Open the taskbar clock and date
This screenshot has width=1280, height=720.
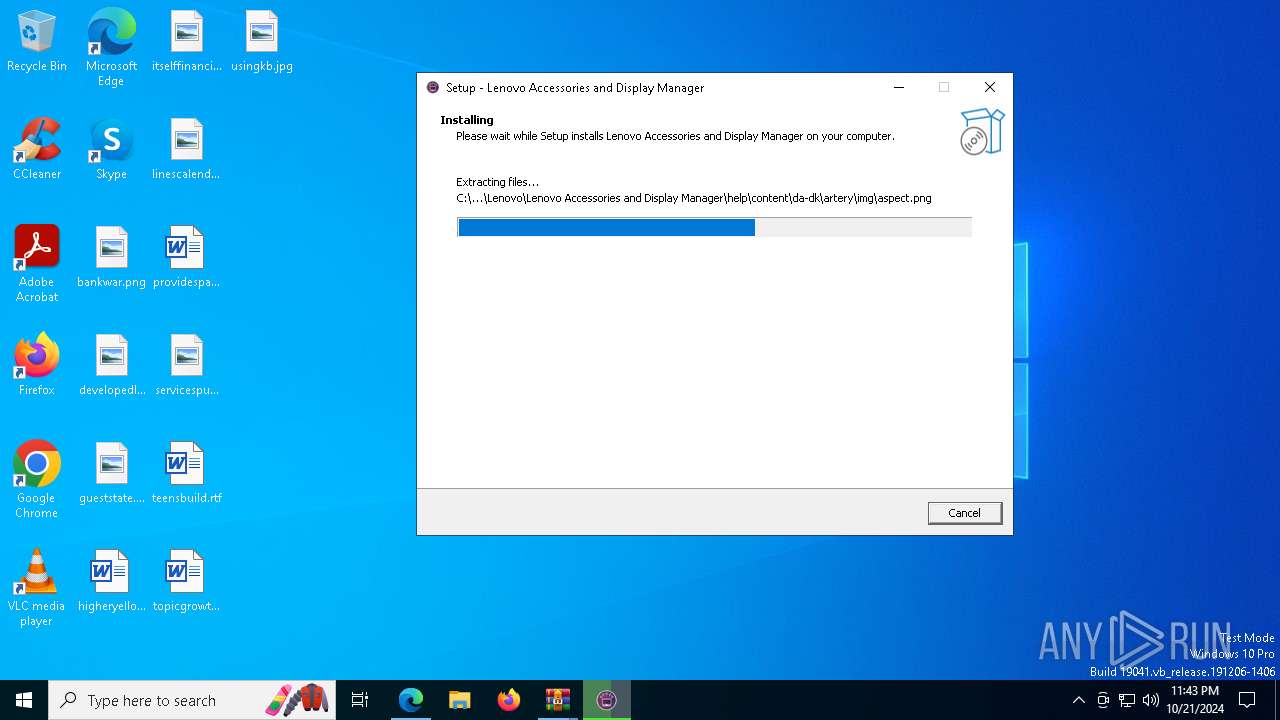(1194, 700)
